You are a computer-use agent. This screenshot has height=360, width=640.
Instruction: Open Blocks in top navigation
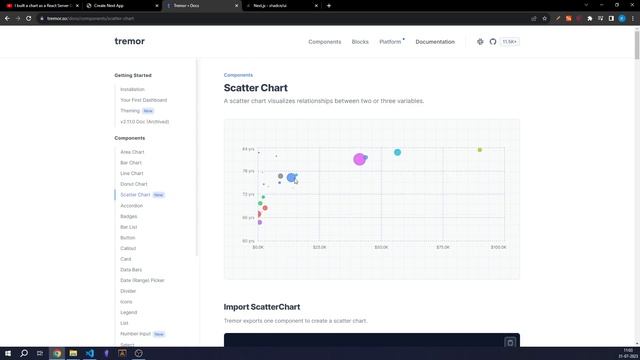coord(360,42)
